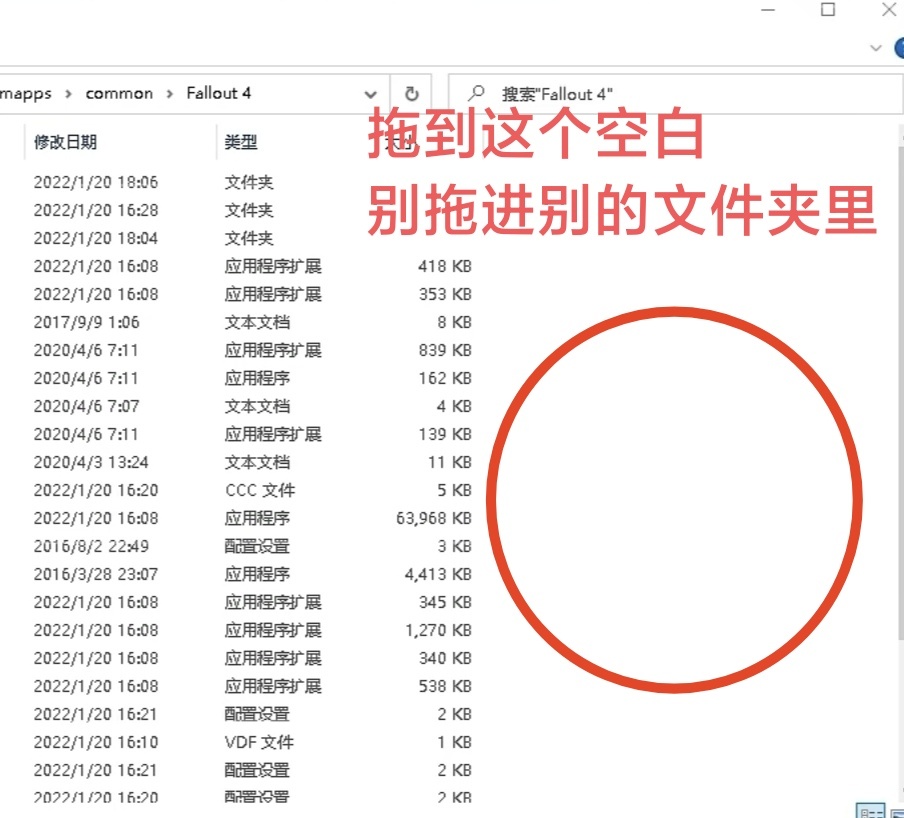Open chevron between common and Fallout 4
904x818 pixels.
tap(170, 94)
